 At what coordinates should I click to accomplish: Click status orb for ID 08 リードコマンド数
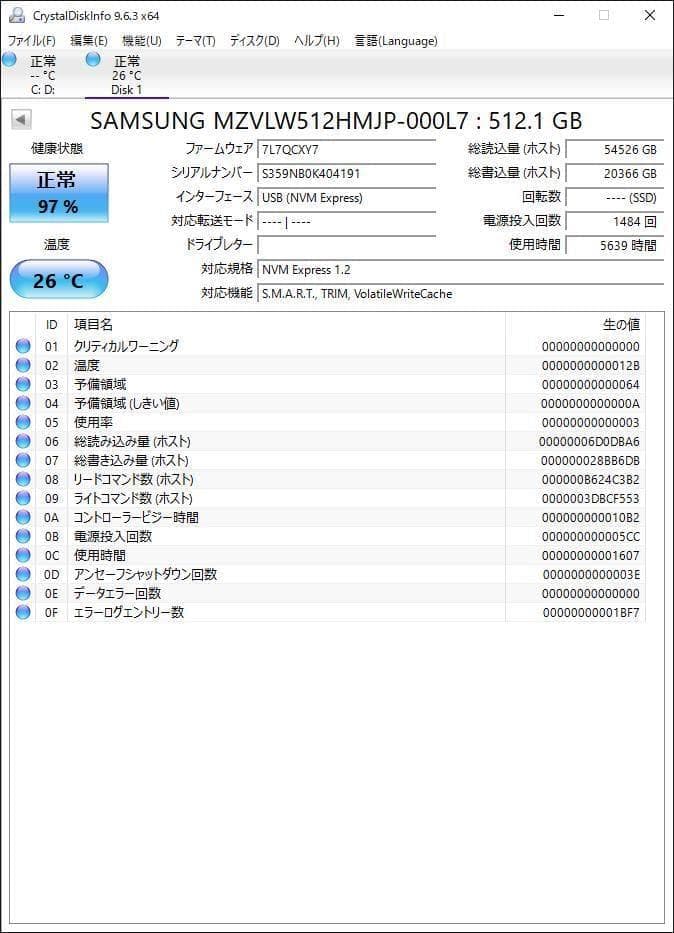coord(23,479)
